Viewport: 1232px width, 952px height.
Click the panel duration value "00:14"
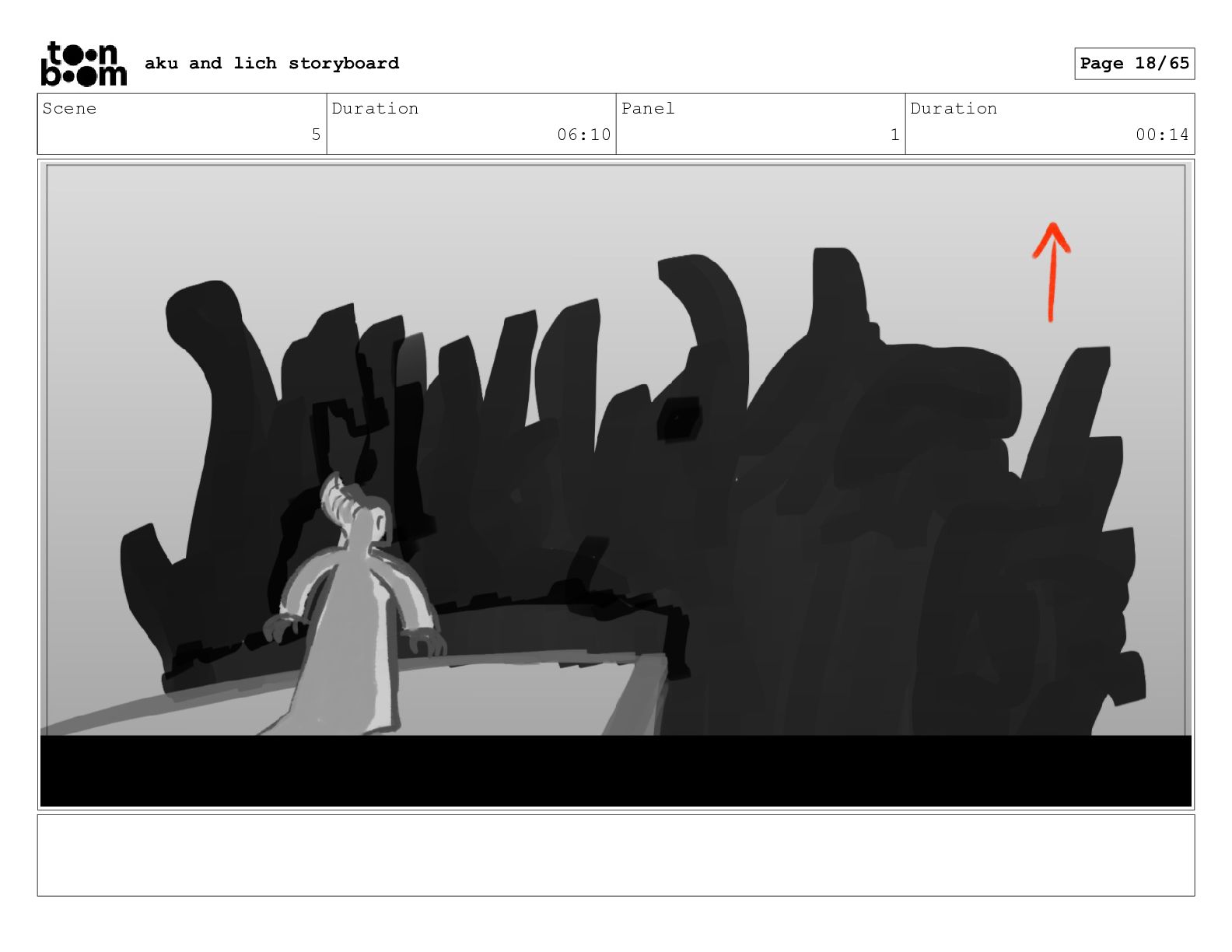[1162, 135]
